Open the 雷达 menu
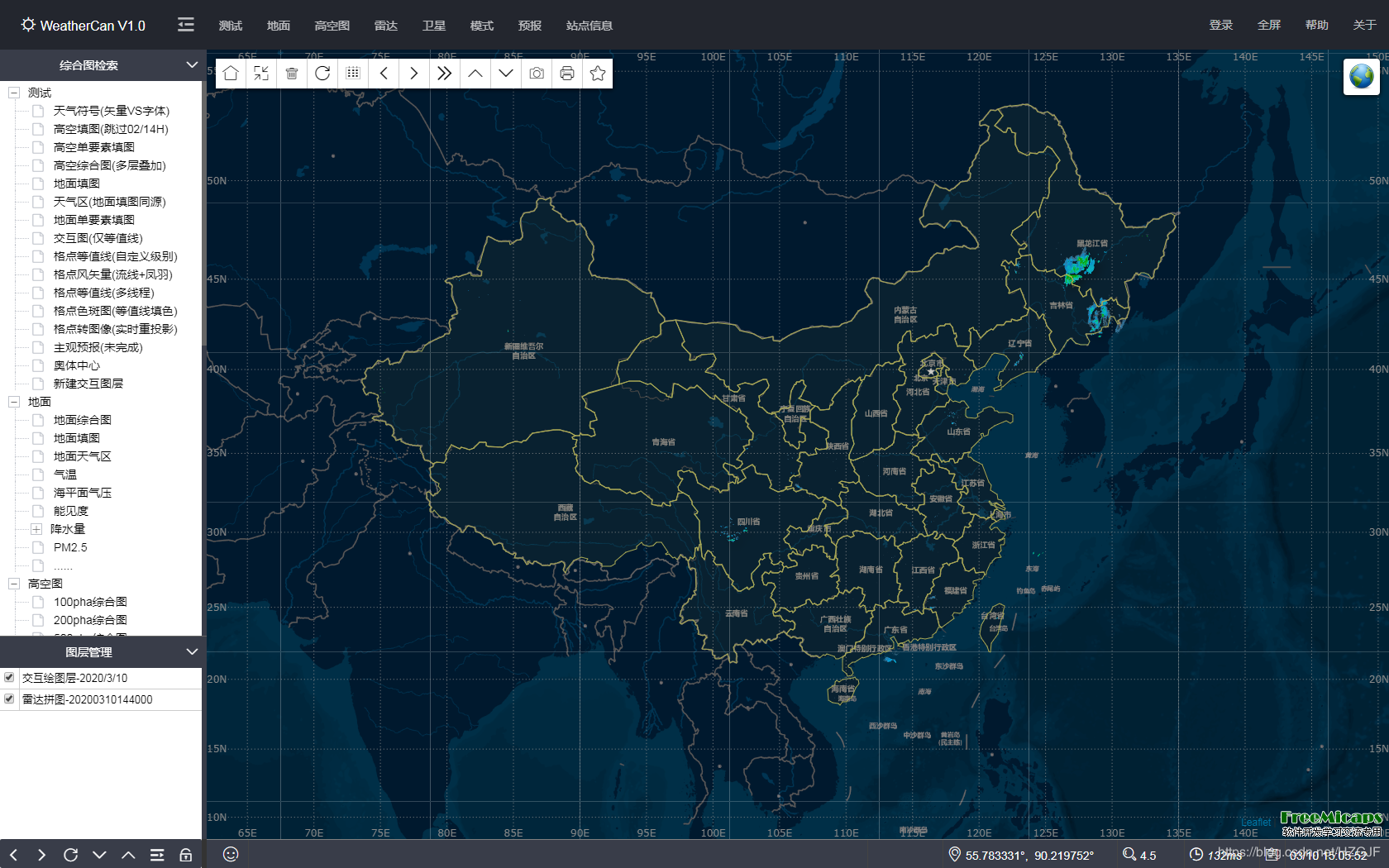This screenshot has width=1389, height=868. point(385,25)
